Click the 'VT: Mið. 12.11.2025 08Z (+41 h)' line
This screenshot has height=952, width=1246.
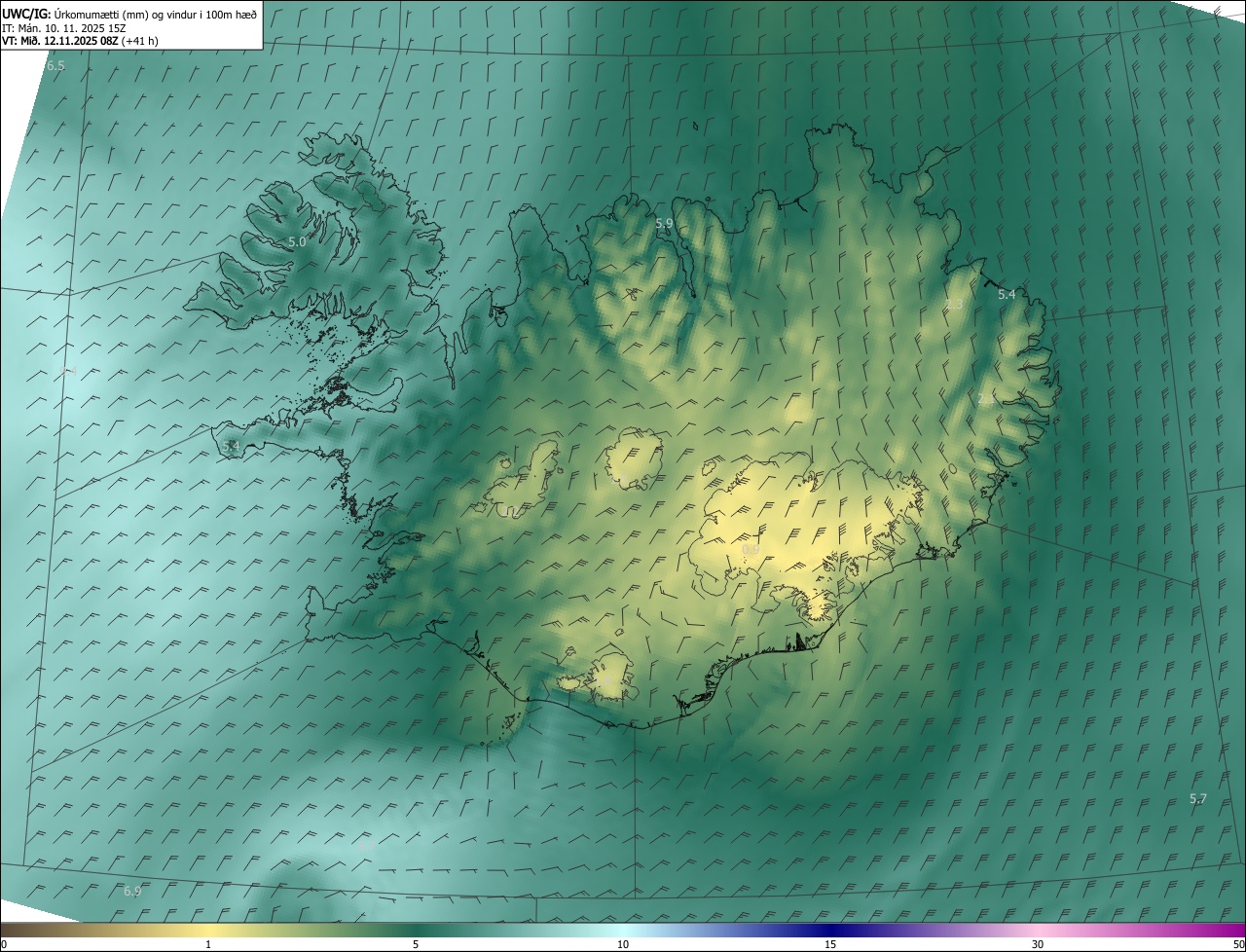tap(81, 41)
